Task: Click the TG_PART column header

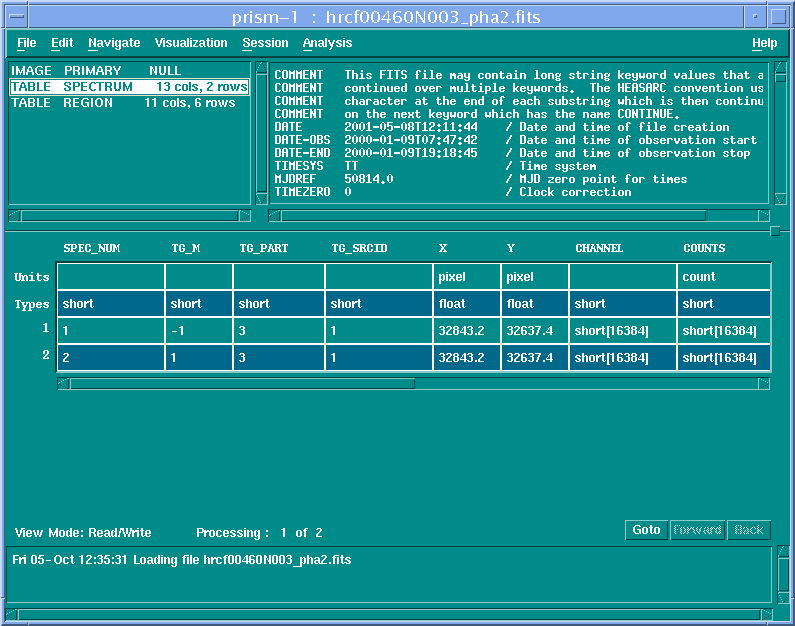Action: [x=264, y=248]
